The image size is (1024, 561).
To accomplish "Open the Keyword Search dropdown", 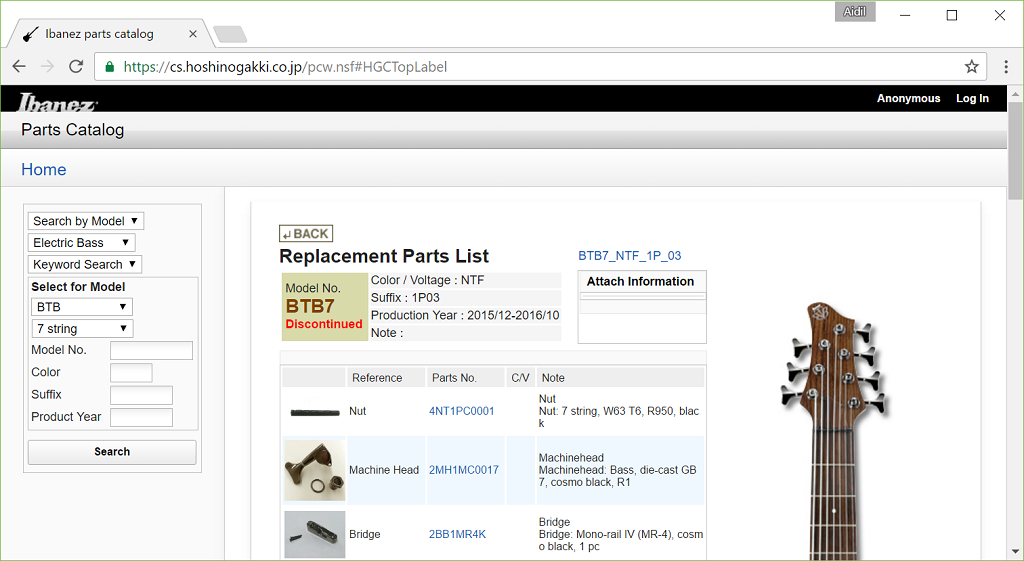I will pyautogui.click(x=84, y=264).
